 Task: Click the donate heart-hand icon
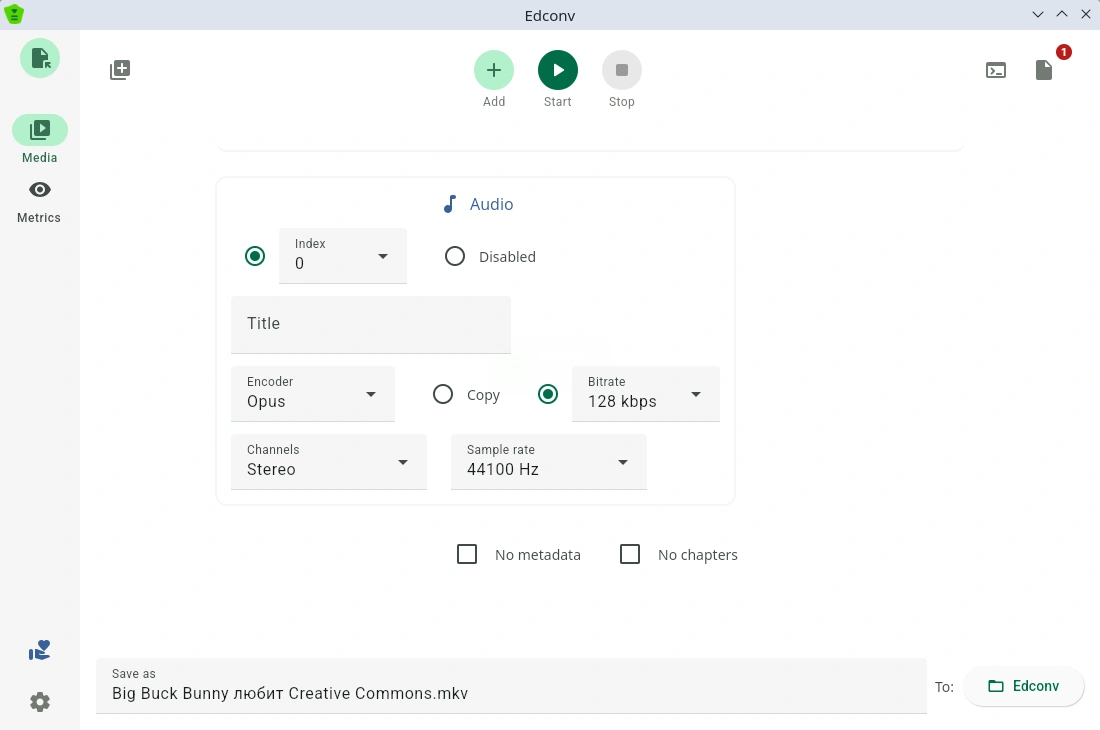[40, 651]
